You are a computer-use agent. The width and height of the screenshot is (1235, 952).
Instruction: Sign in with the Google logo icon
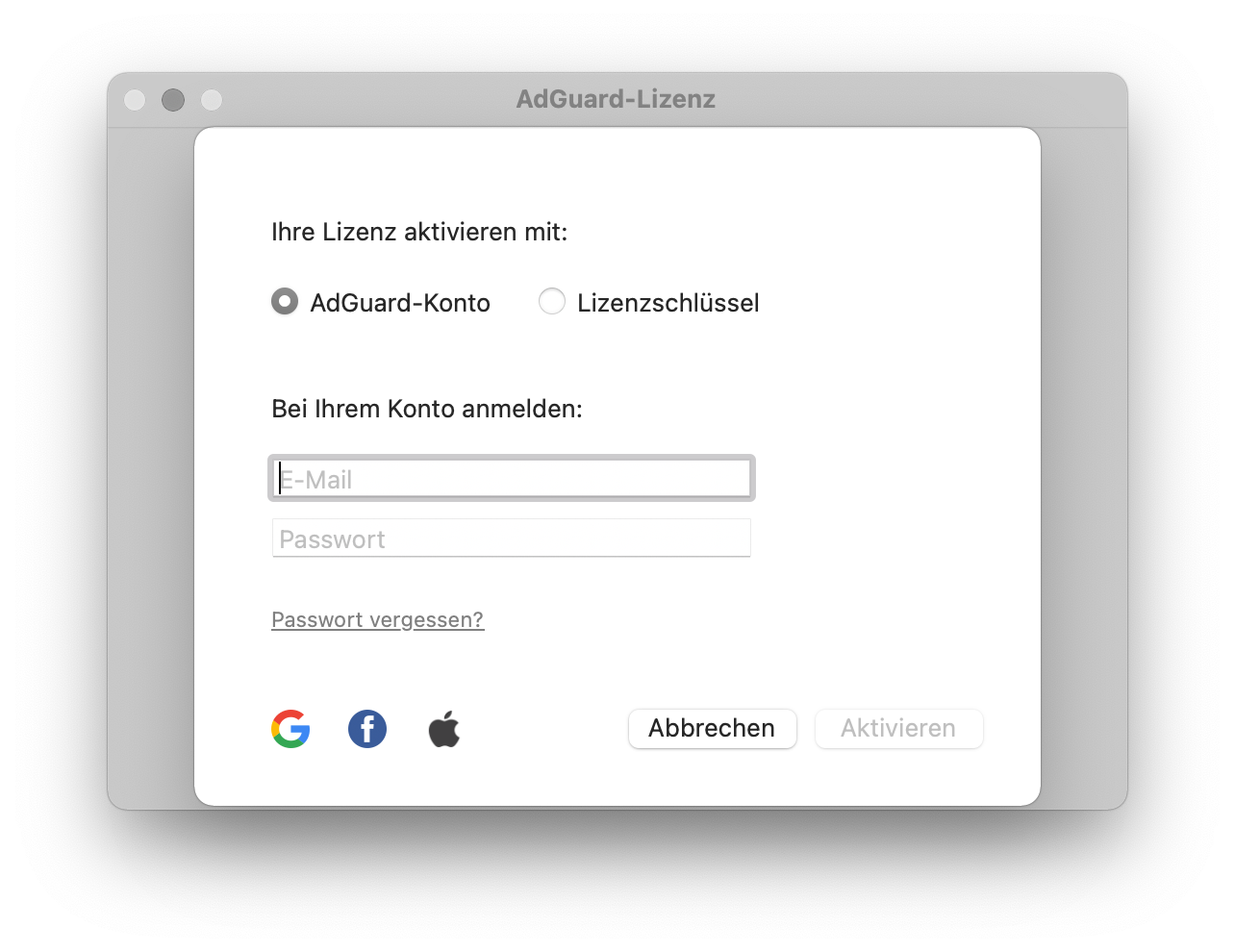[x=290, y=729]
